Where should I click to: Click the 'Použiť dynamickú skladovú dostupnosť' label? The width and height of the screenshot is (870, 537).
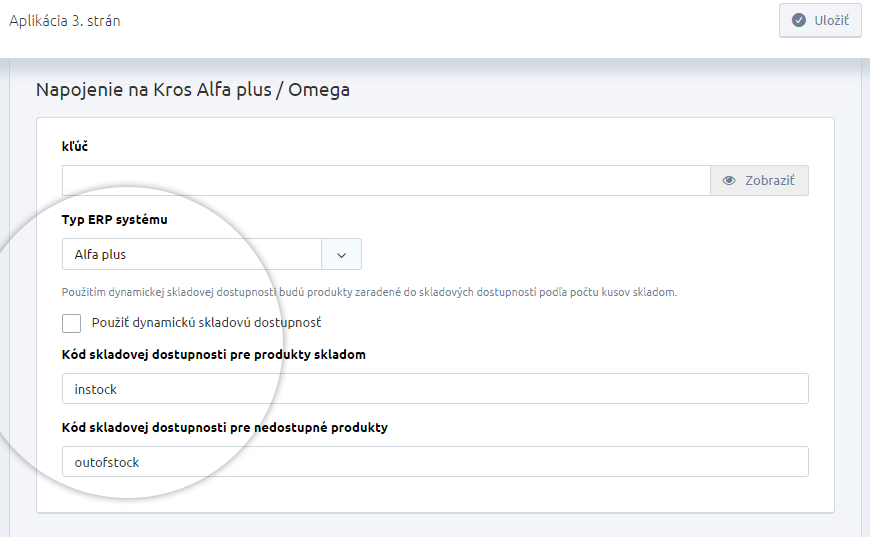[206, 322]
